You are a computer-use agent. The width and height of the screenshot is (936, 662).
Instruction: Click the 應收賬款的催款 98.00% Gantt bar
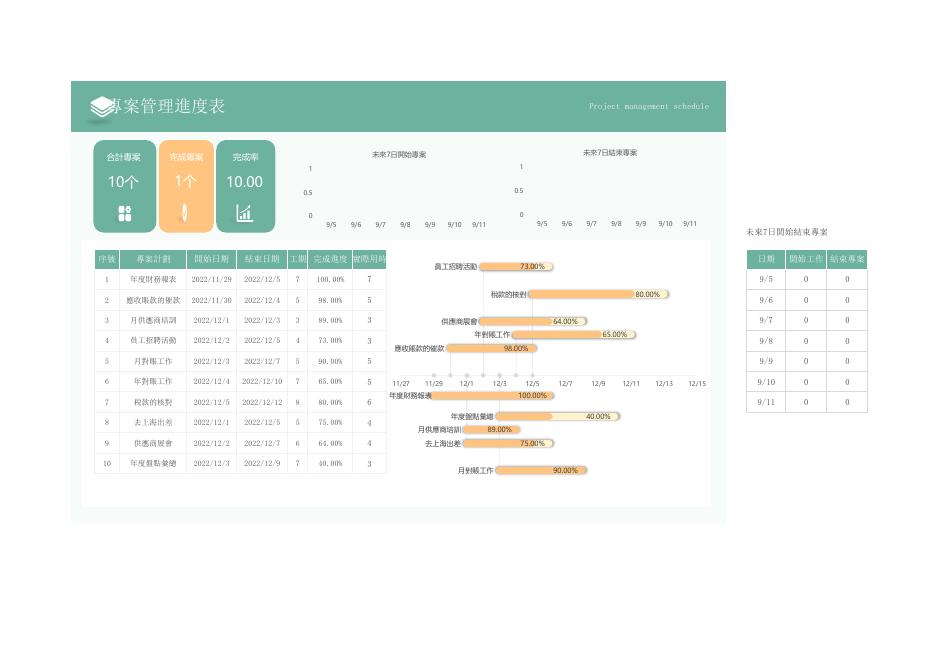[491, 349]
